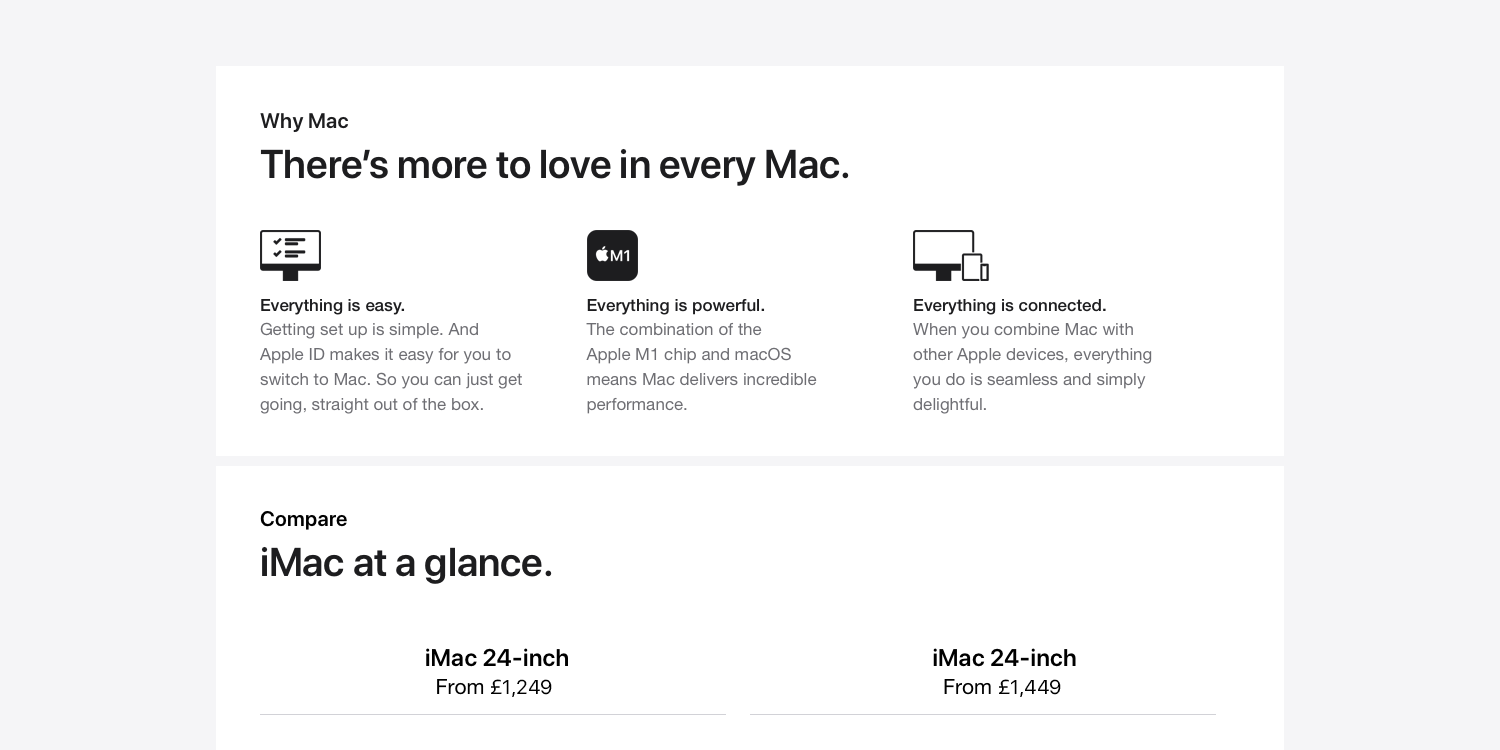Select the 'Everything is easy.' heading
Image resolution: width=1500 pixels, height=750 pixels.
332,305
